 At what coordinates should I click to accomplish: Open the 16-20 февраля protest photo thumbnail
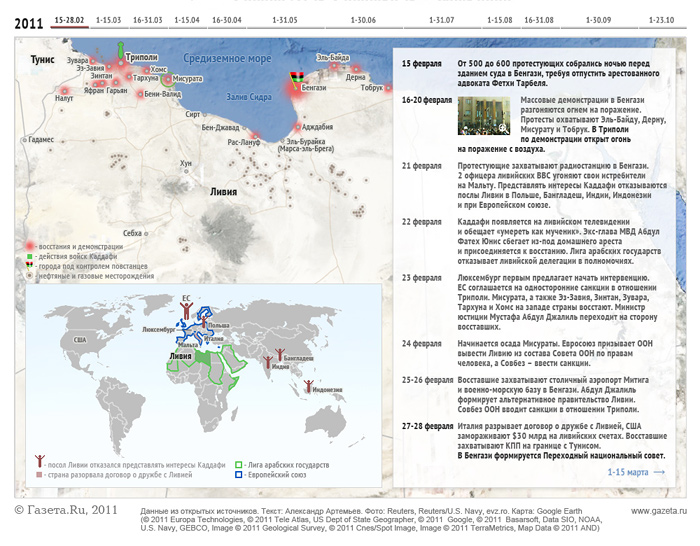(x=484, y=116)
